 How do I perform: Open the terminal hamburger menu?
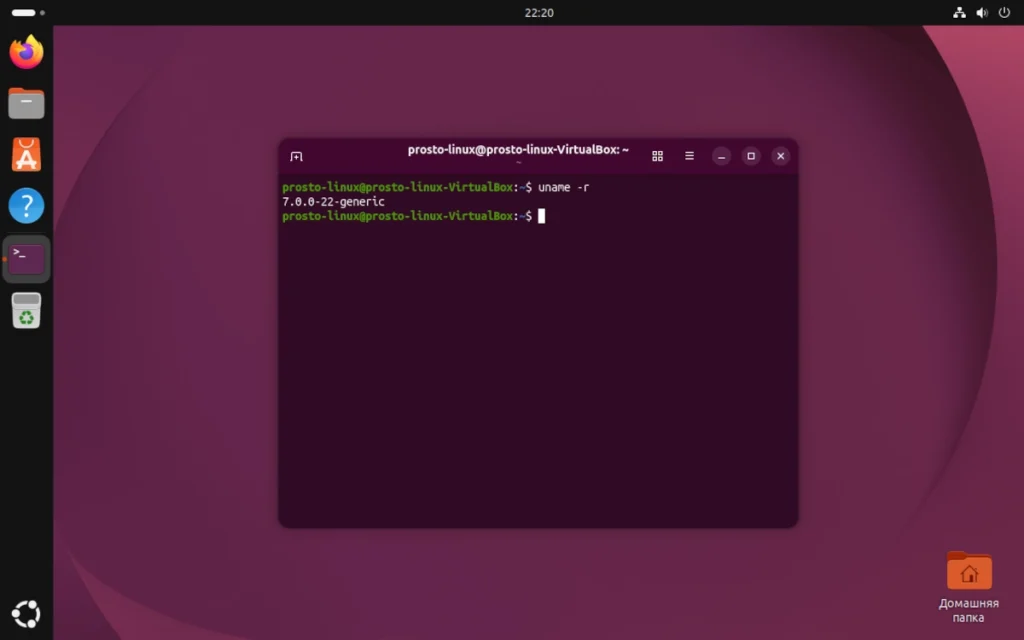(689, 156)
